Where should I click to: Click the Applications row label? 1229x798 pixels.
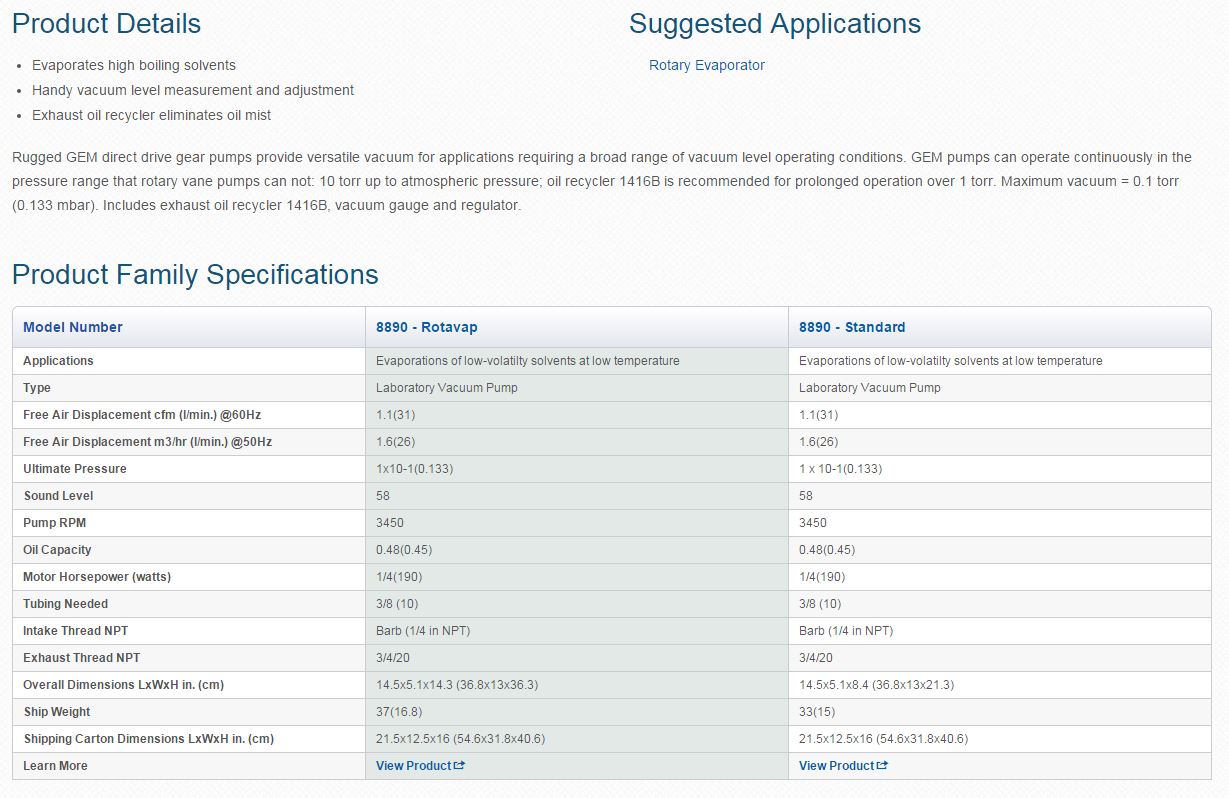58,361
